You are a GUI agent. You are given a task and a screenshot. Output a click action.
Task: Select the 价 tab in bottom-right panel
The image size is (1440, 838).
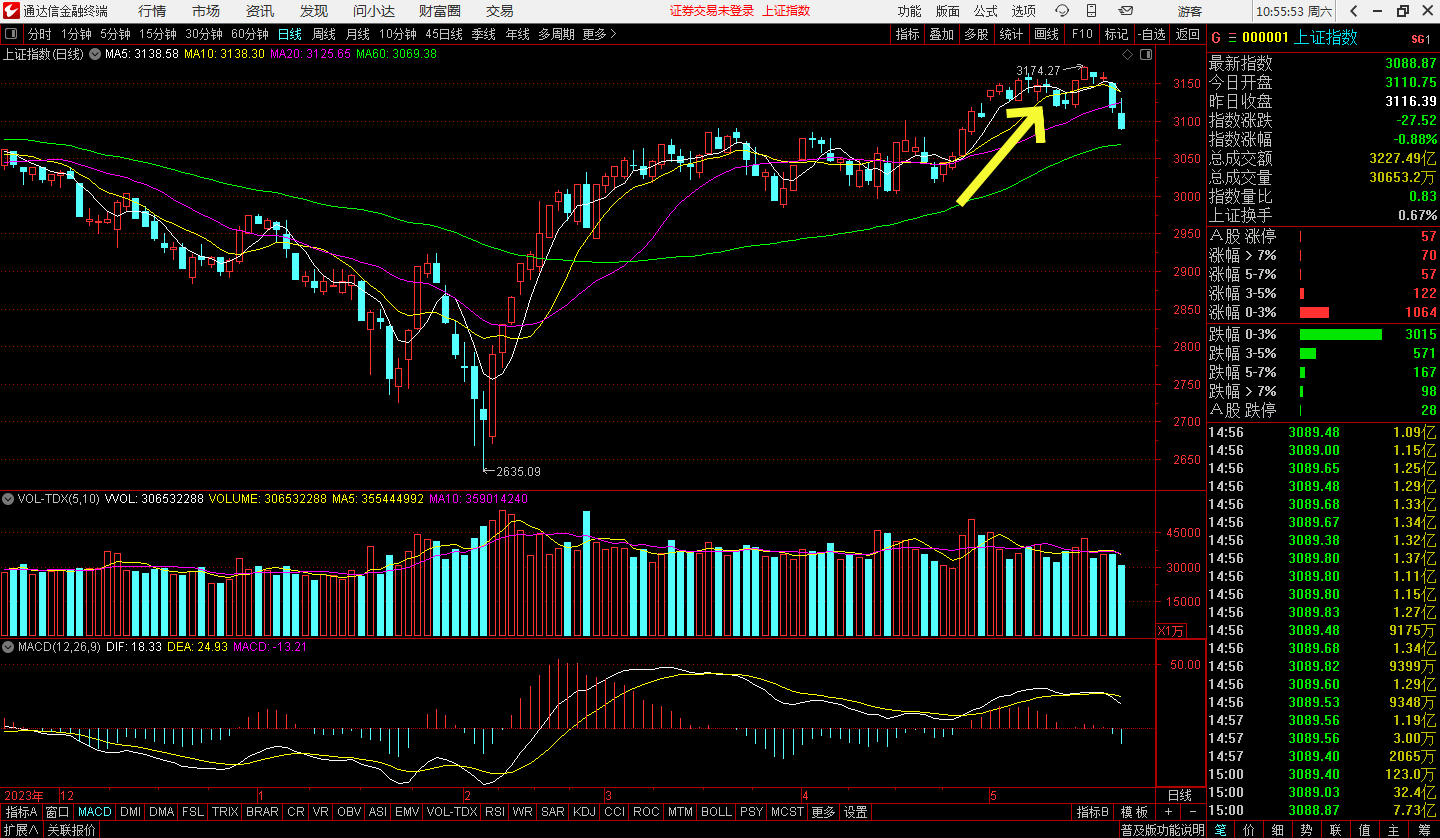pos(1250,830)
